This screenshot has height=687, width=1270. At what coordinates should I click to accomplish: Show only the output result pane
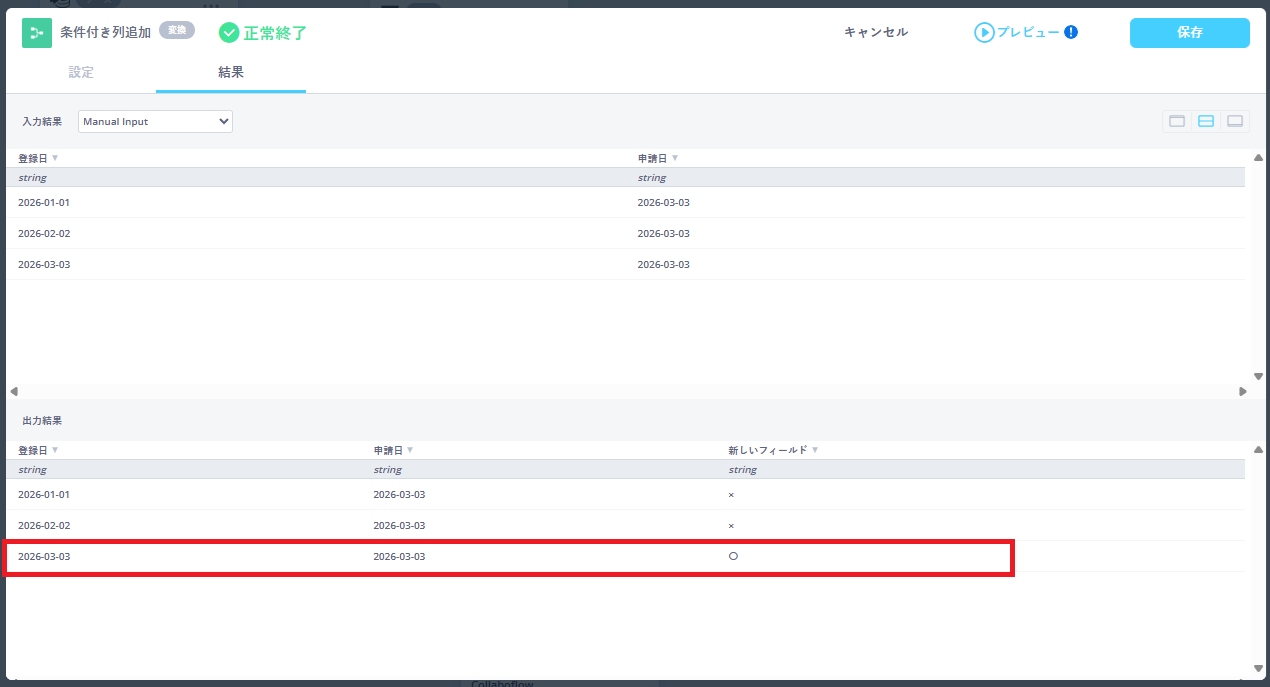click(1235, 121)
